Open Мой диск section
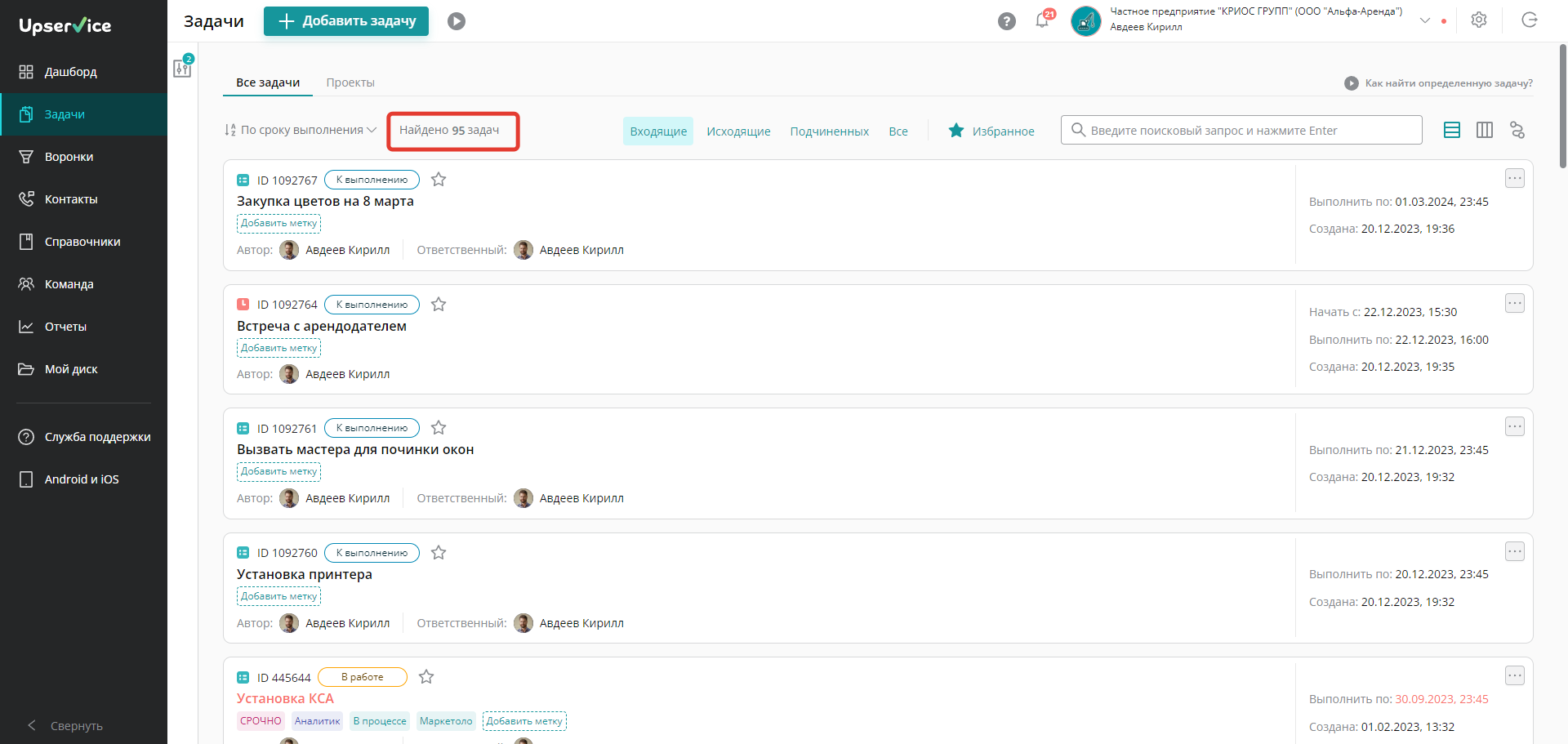Screen dimensions: 1568x744 (83, 369)
